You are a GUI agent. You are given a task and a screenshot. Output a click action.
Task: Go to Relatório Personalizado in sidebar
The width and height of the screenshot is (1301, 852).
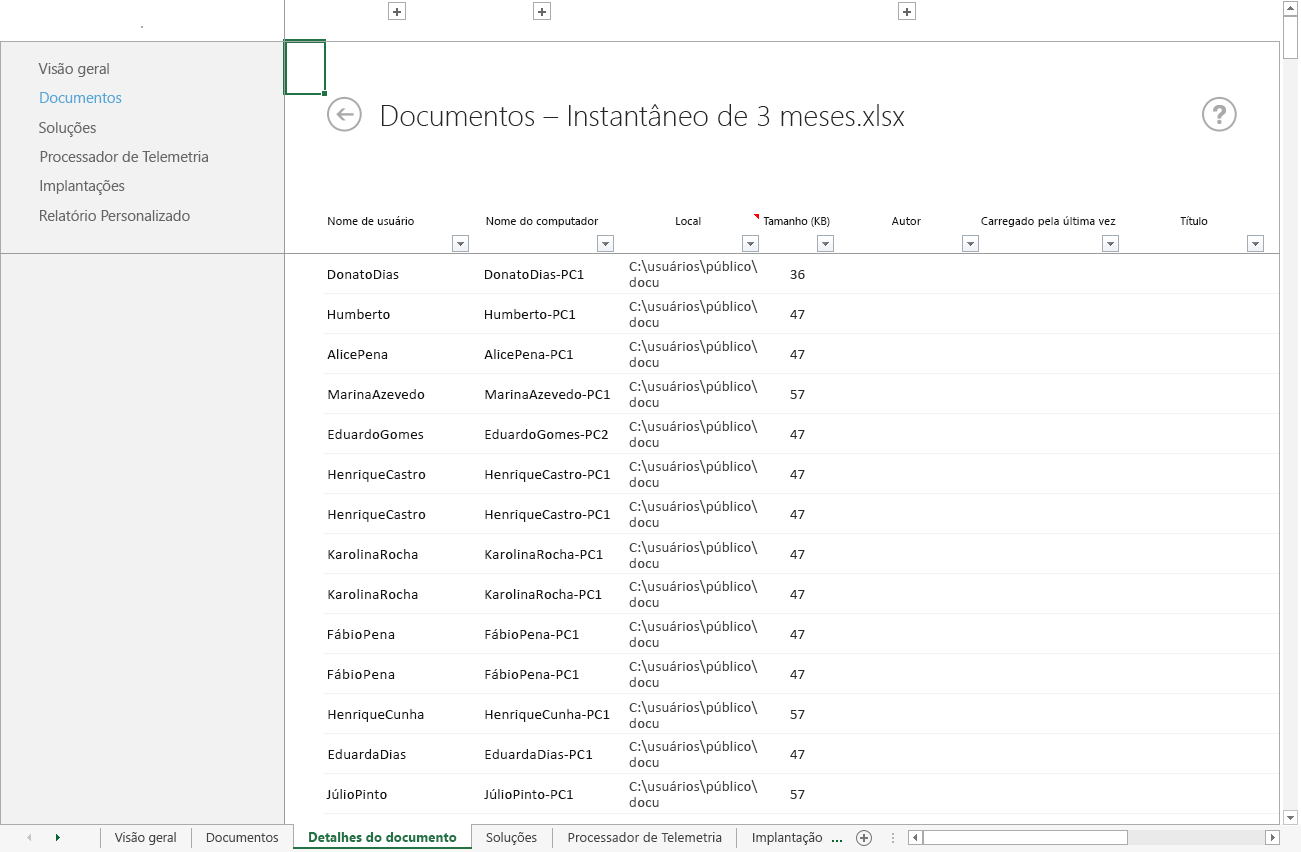tap(114, 216)
